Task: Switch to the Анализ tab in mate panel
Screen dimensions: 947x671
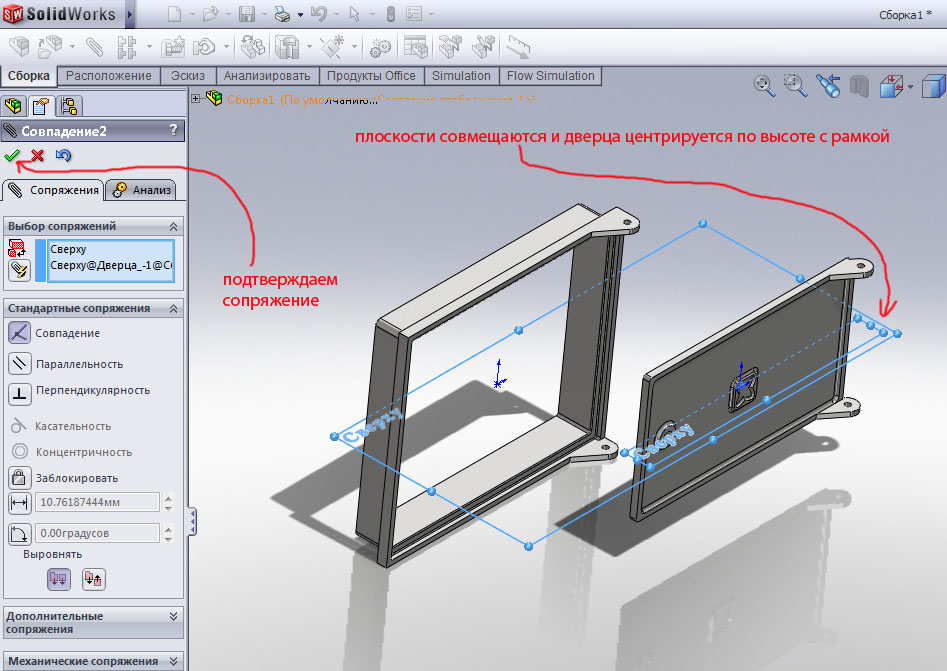Action: coord(142,190)
